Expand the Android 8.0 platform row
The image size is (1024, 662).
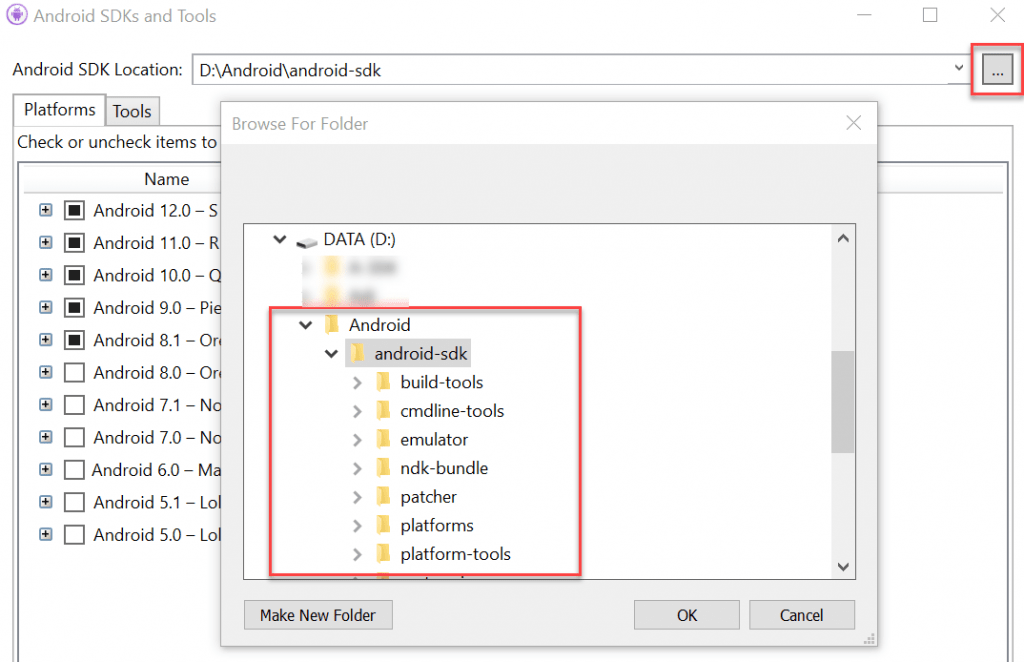(45, 372)
